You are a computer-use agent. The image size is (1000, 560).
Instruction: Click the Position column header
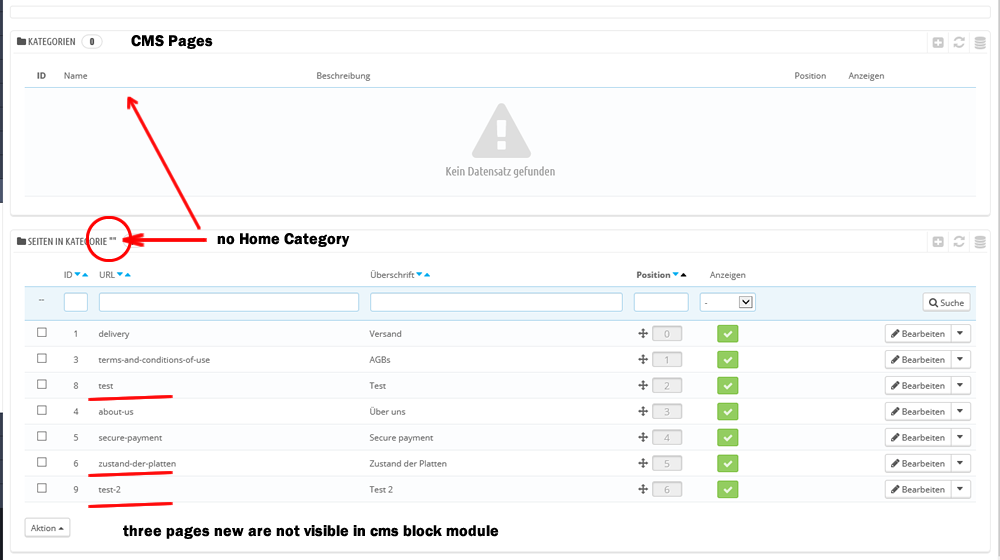653,275
